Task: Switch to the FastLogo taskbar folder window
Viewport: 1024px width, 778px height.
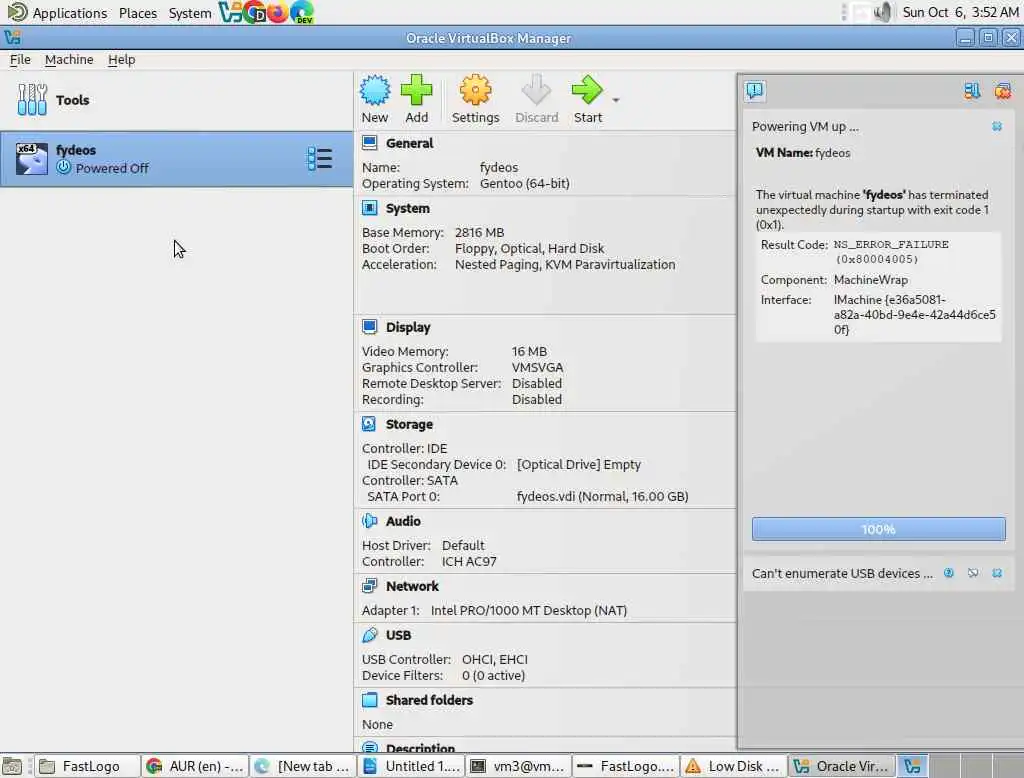Action: point(86,766)
